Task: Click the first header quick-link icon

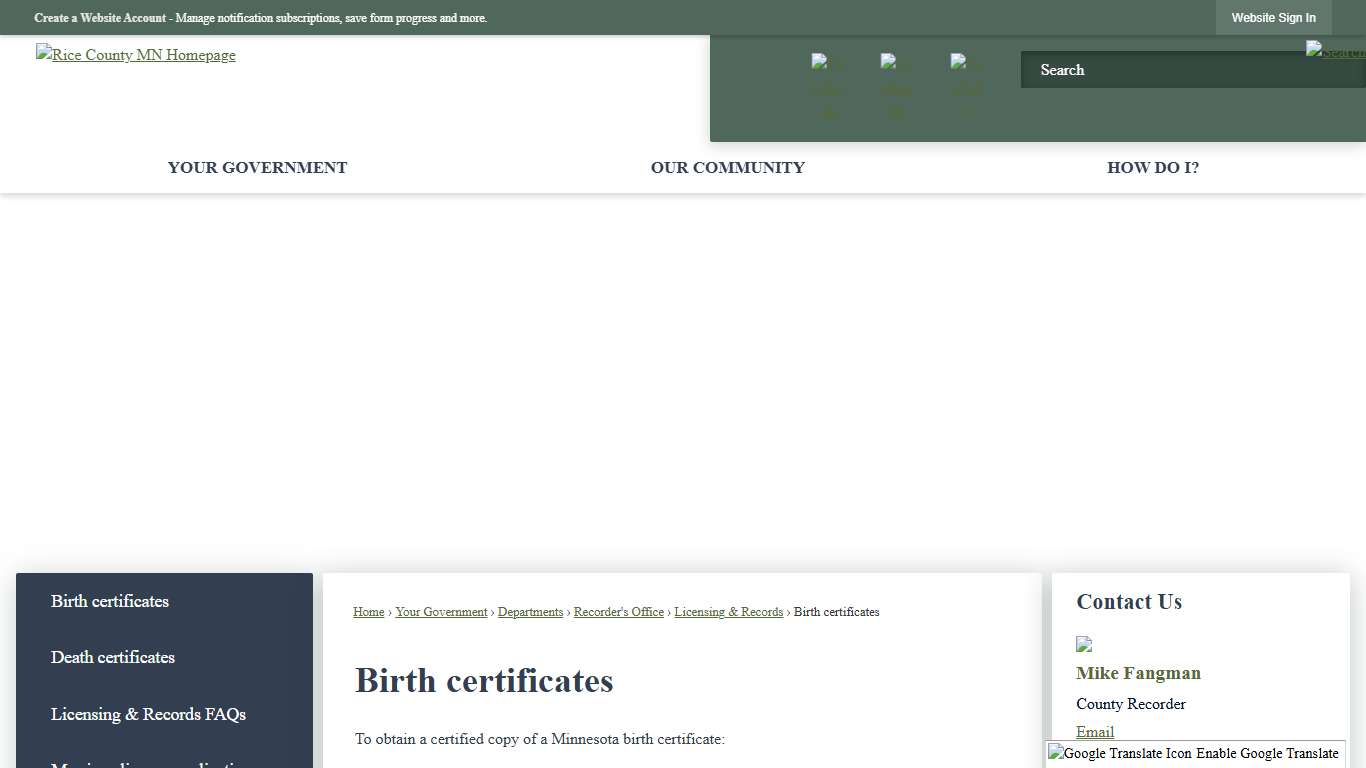Action: coord(827,85)
